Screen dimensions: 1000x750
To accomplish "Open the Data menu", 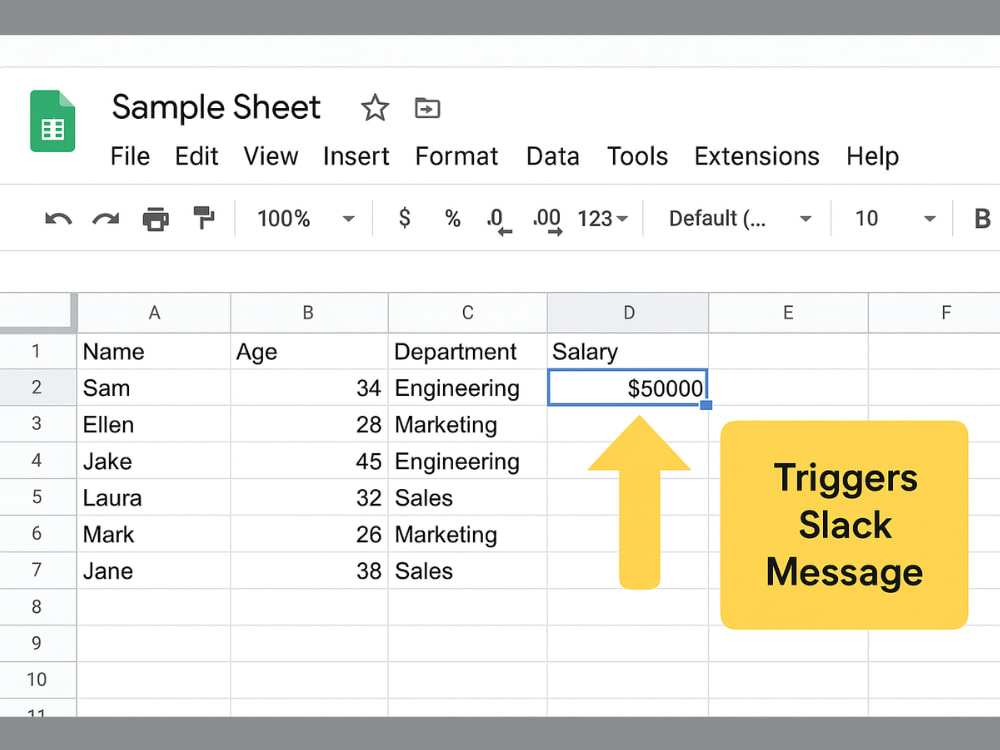I will pyautogui.click(x=552, y=156).
